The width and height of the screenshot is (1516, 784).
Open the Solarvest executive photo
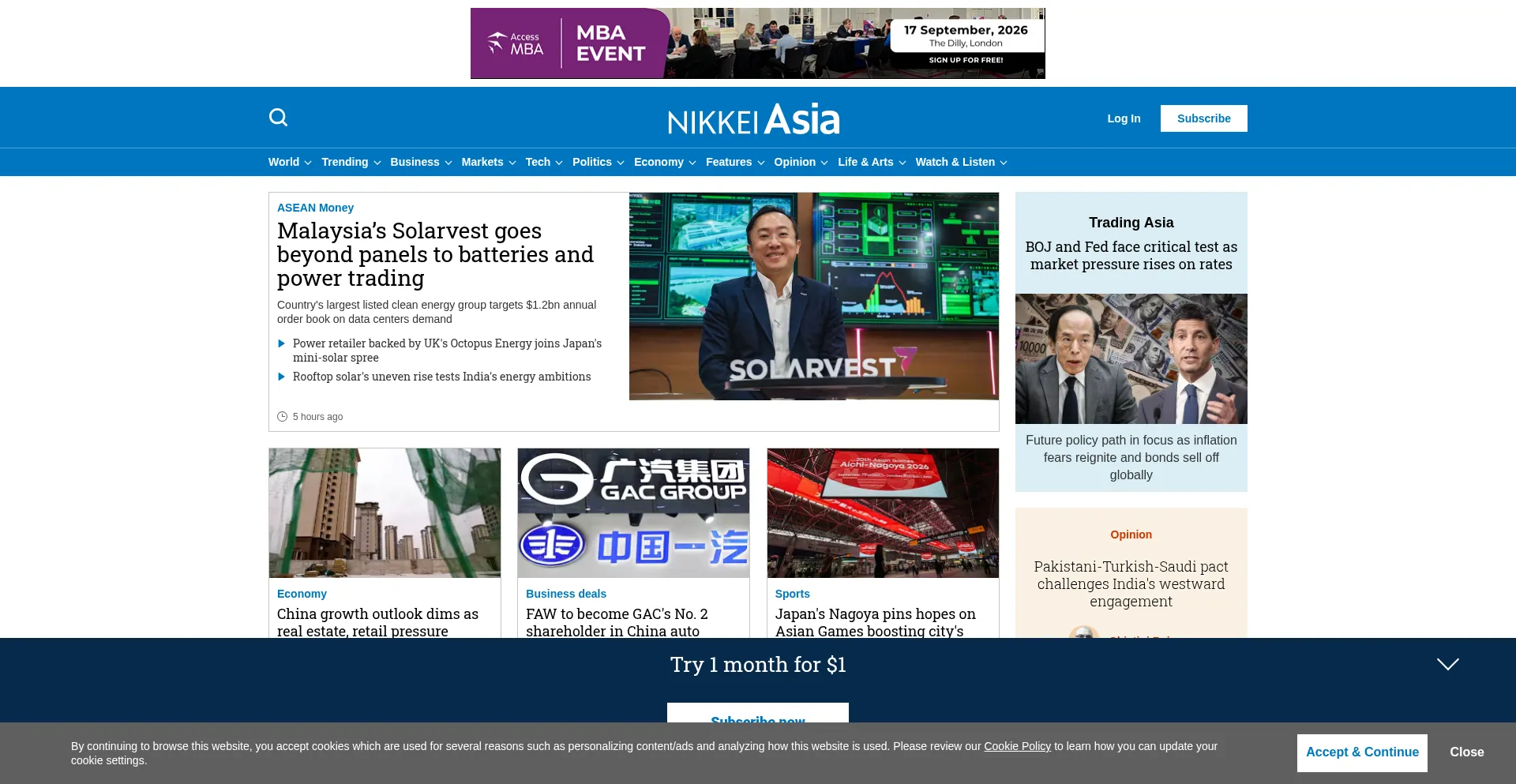(x=814, y=296)
